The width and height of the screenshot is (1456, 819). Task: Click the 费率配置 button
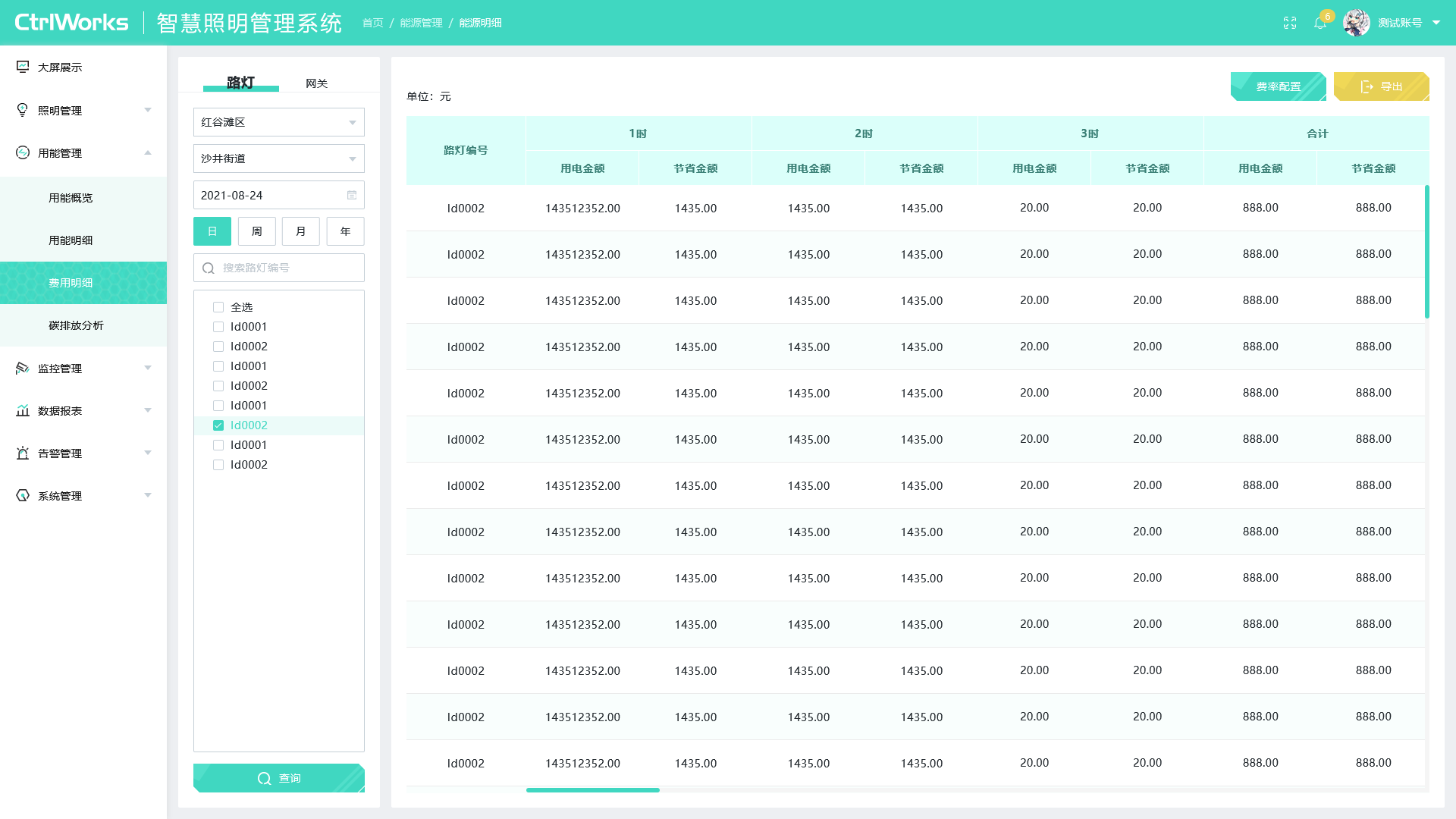[x=1279, y=86]
